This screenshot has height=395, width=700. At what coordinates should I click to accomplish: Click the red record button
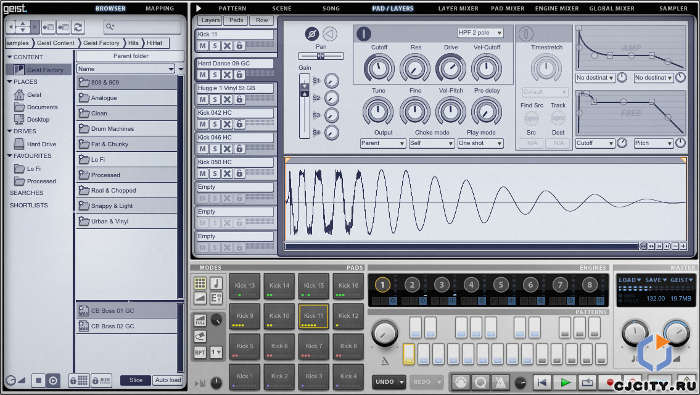pos(610,382)
